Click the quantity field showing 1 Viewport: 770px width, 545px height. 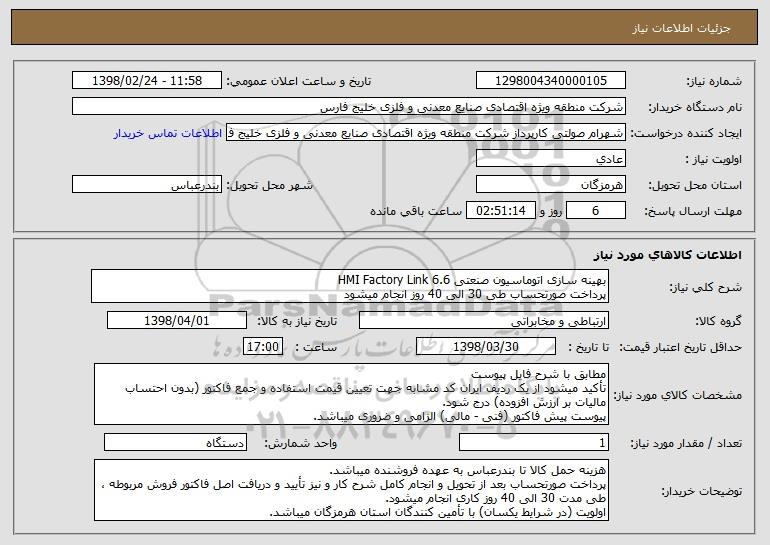[x=534, y=442]
